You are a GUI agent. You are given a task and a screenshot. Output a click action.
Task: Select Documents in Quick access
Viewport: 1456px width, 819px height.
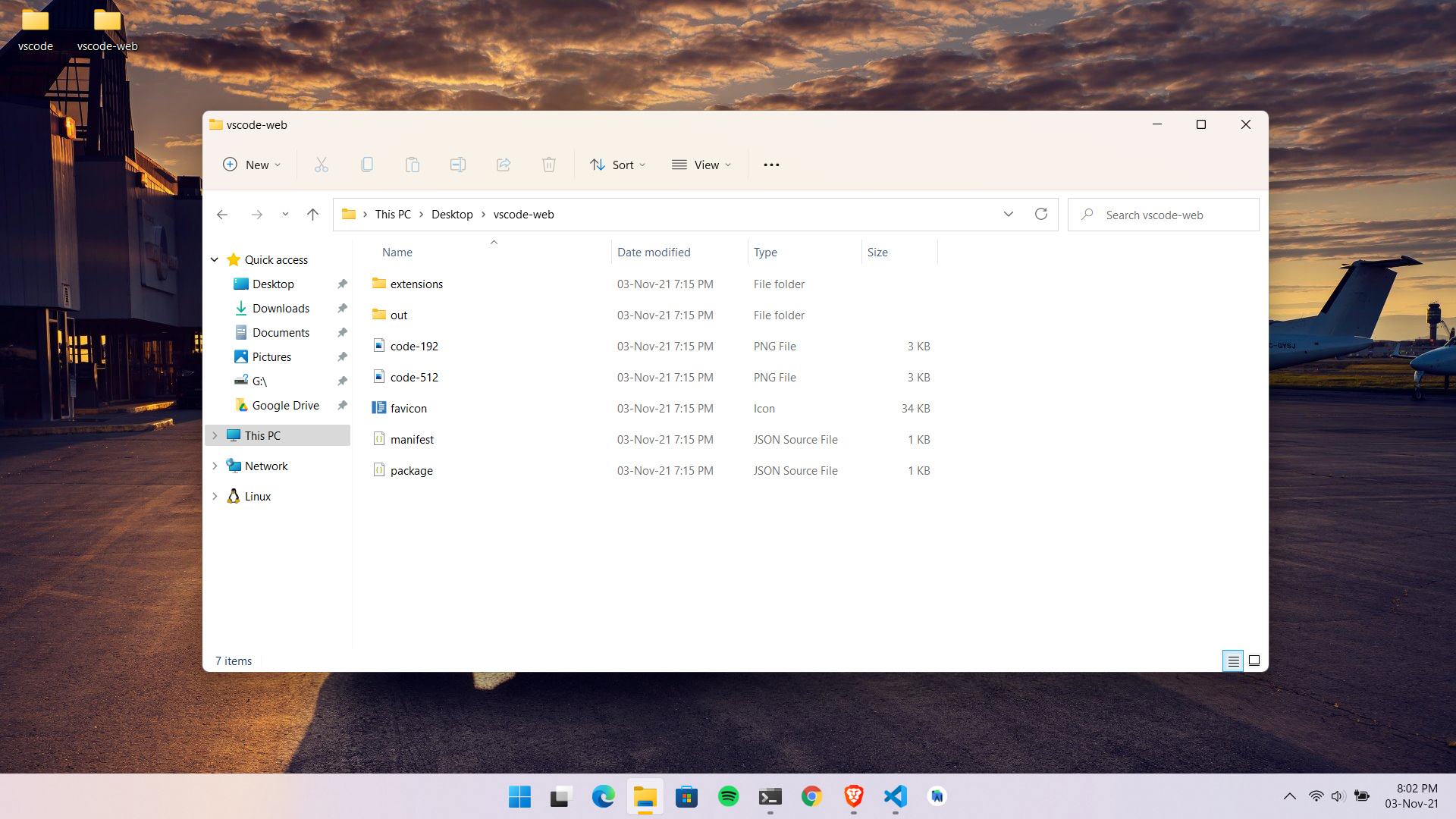pyautogui.click(x=281, y=332)
